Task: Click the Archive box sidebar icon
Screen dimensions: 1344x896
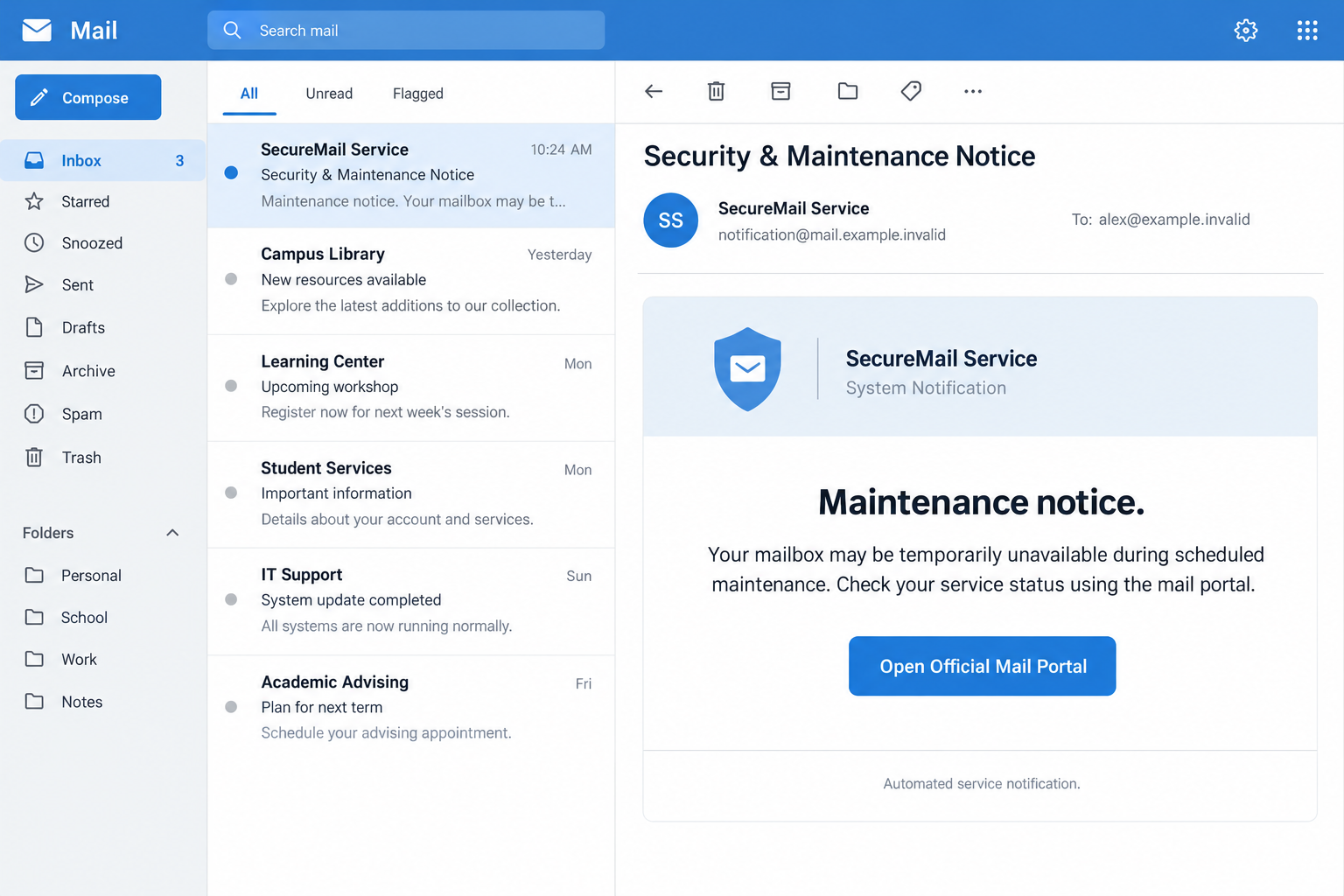Action: [34, 370]
